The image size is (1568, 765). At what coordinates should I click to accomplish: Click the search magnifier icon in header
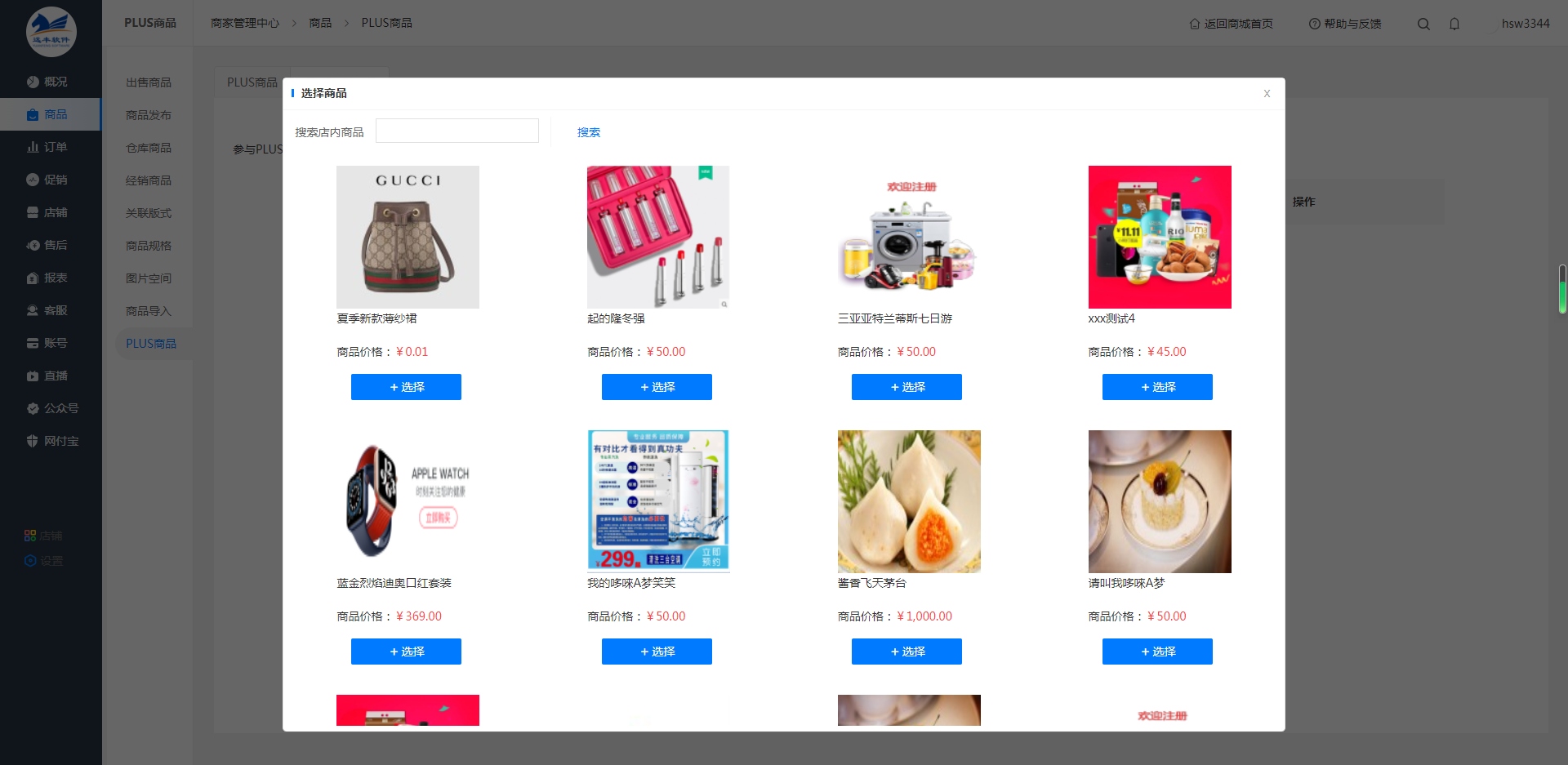tap(1423, 24)
